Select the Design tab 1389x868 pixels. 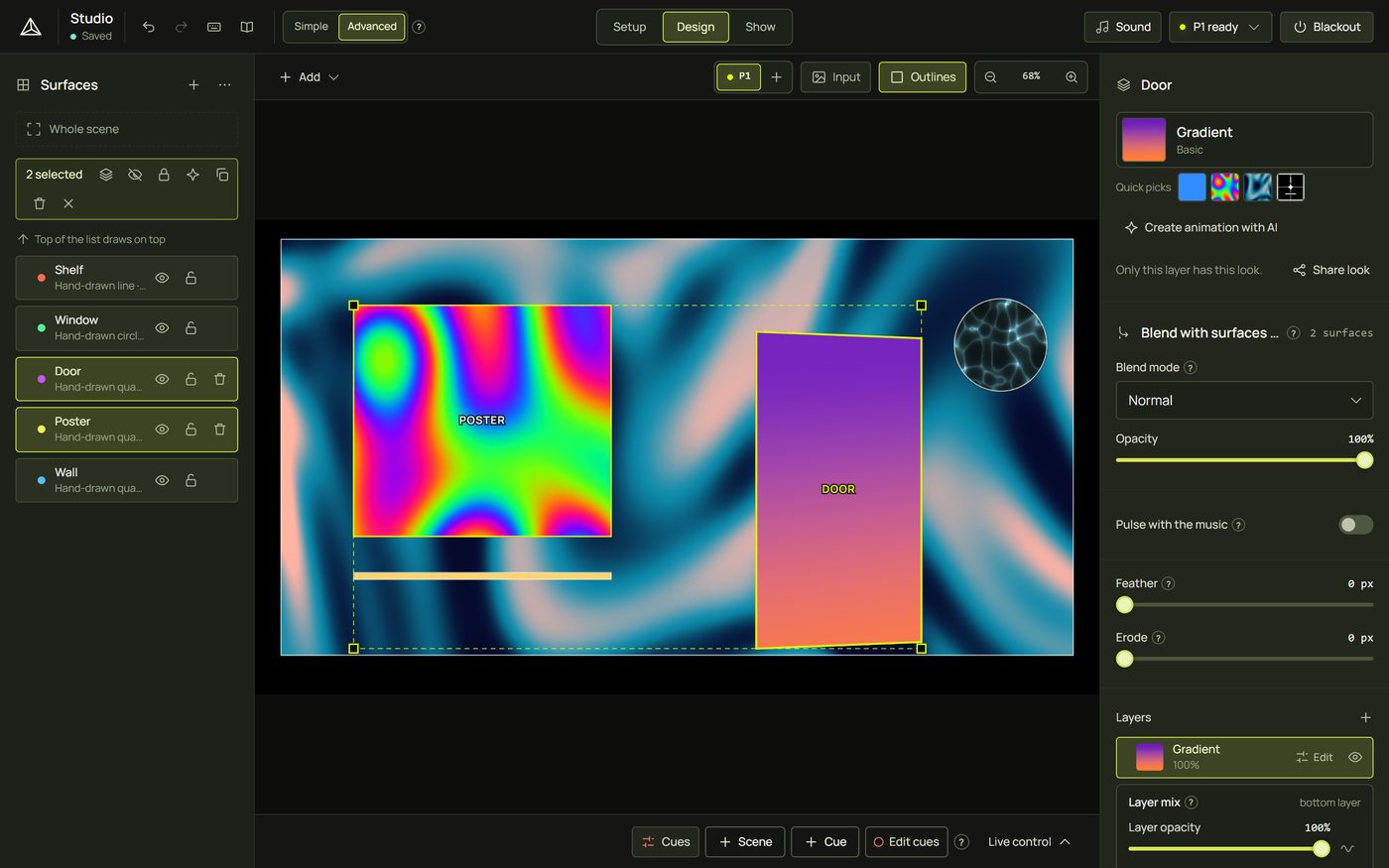695,27
